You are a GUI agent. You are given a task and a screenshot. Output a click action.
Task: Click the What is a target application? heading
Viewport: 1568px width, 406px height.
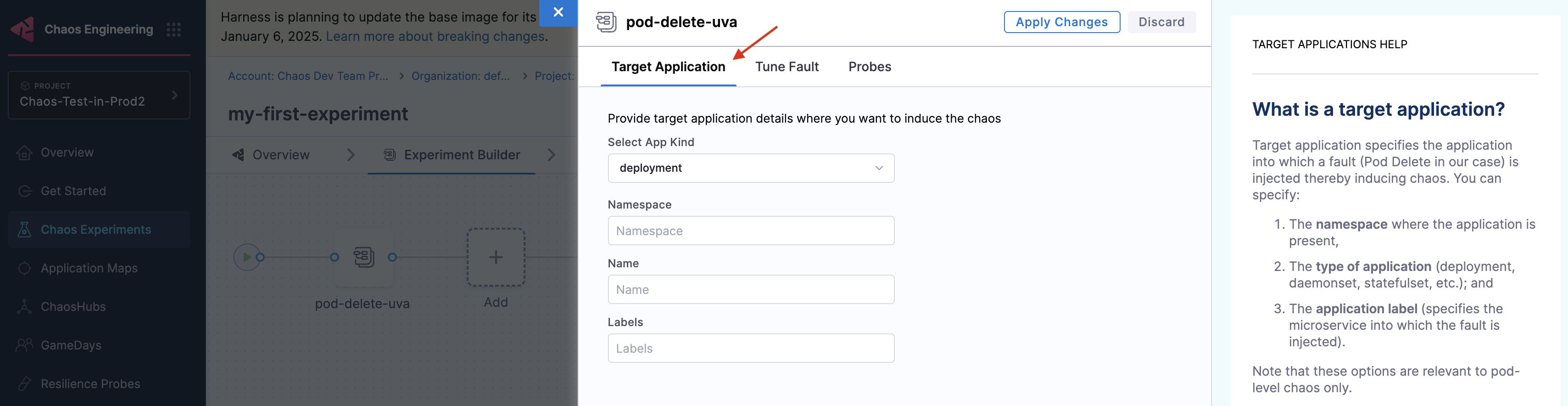1378,109
